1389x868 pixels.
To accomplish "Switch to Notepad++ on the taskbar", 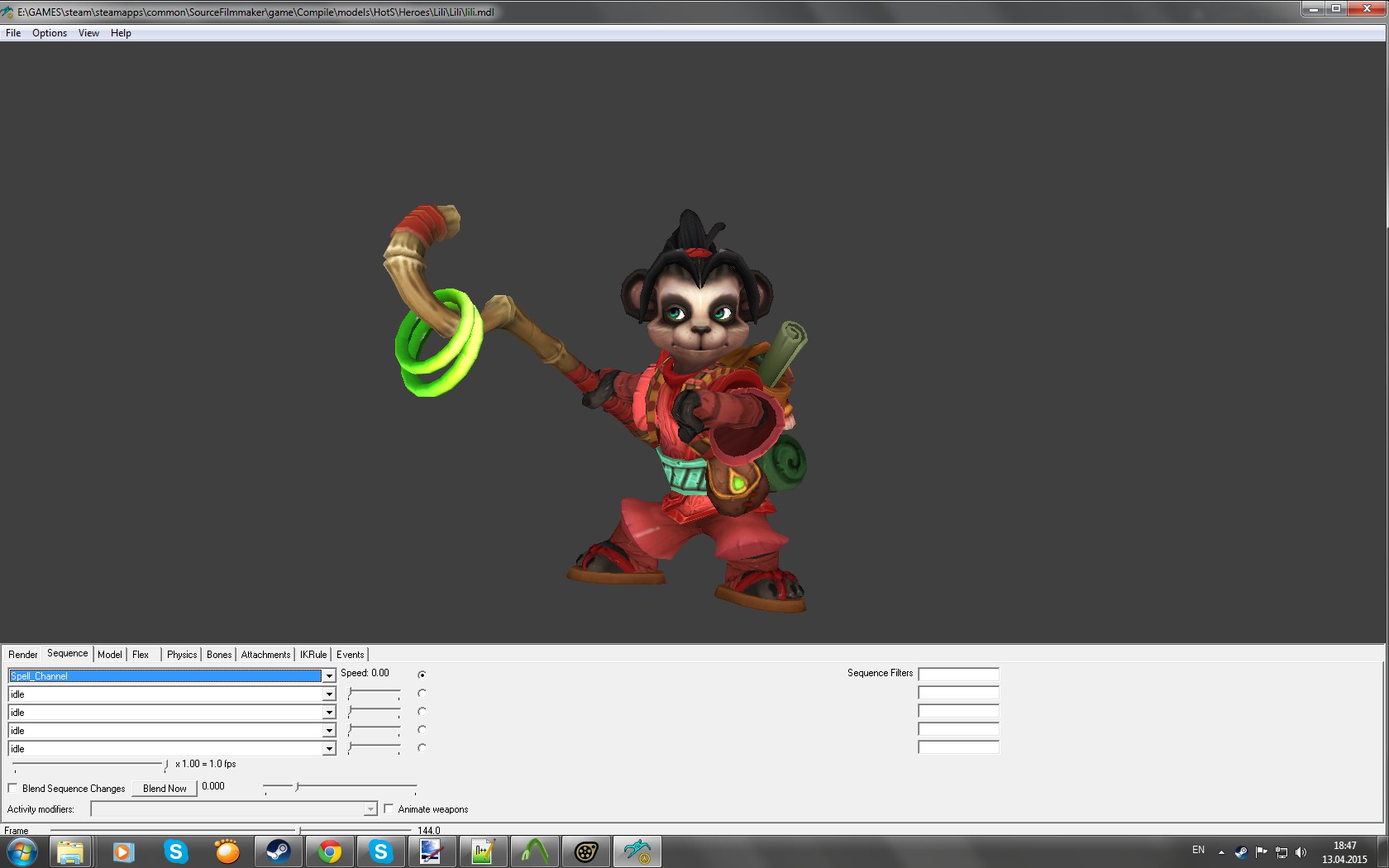I will click(x=483, y=851).
